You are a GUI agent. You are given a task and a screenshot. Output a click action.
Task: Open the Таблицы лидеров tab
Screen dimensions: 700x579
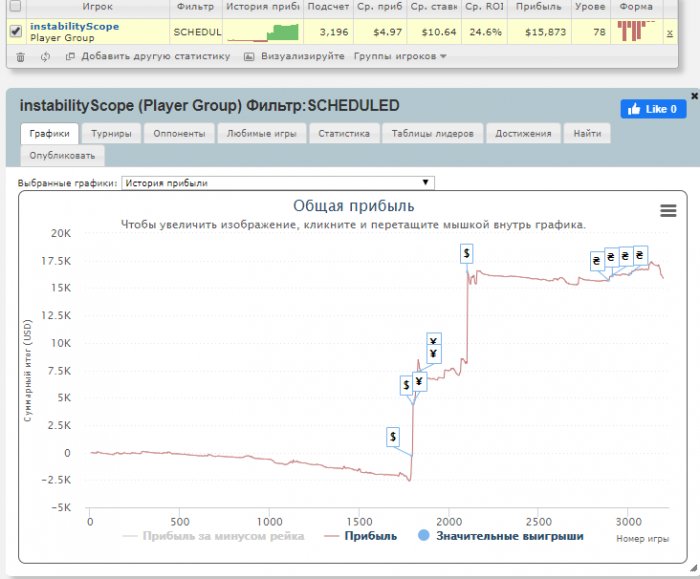click(x=433, y=133)
